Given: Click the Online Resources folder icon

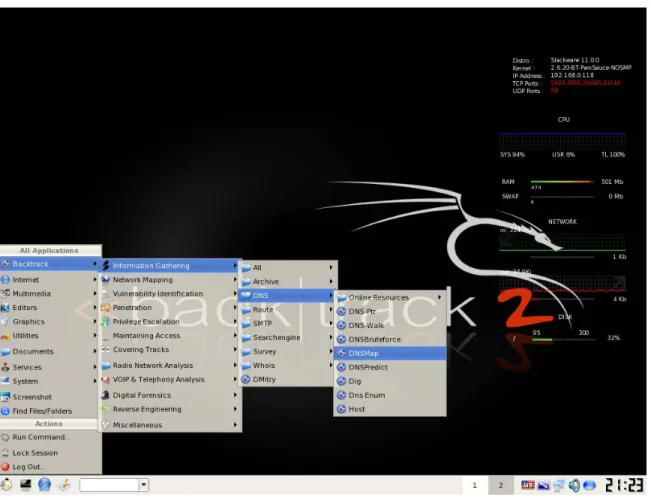Looking at the screenshot, I should 342,297.
